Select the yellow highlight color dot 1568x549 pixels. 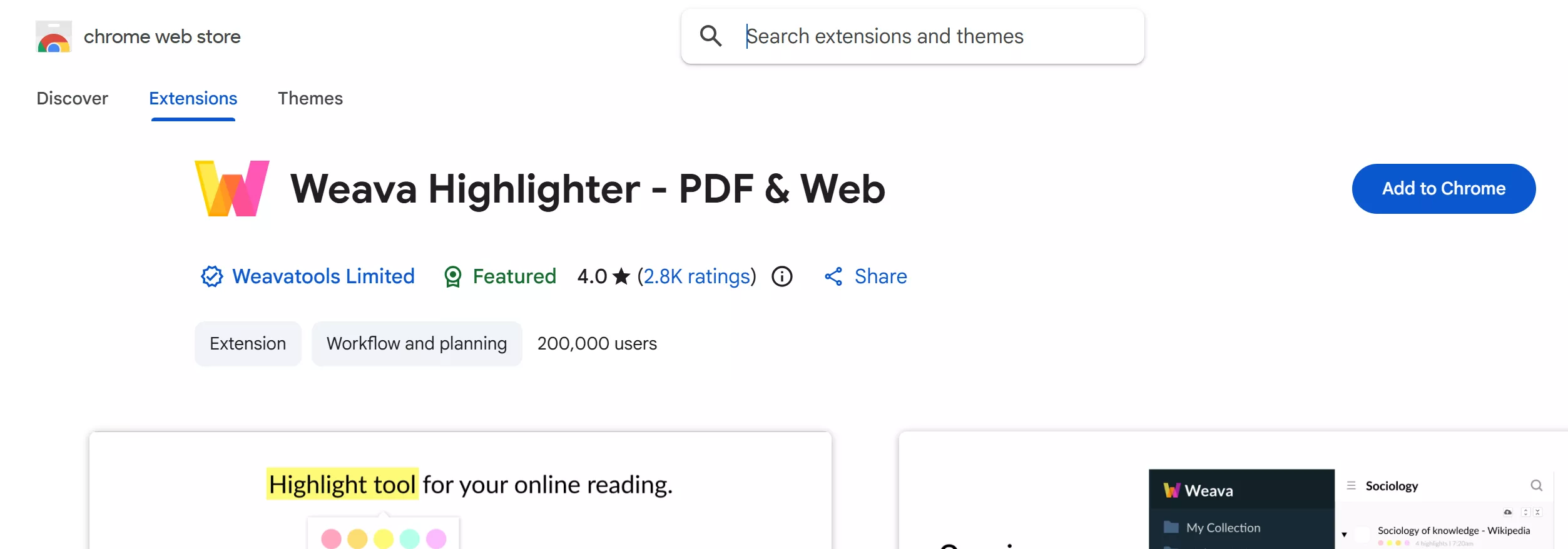(384, 538)
